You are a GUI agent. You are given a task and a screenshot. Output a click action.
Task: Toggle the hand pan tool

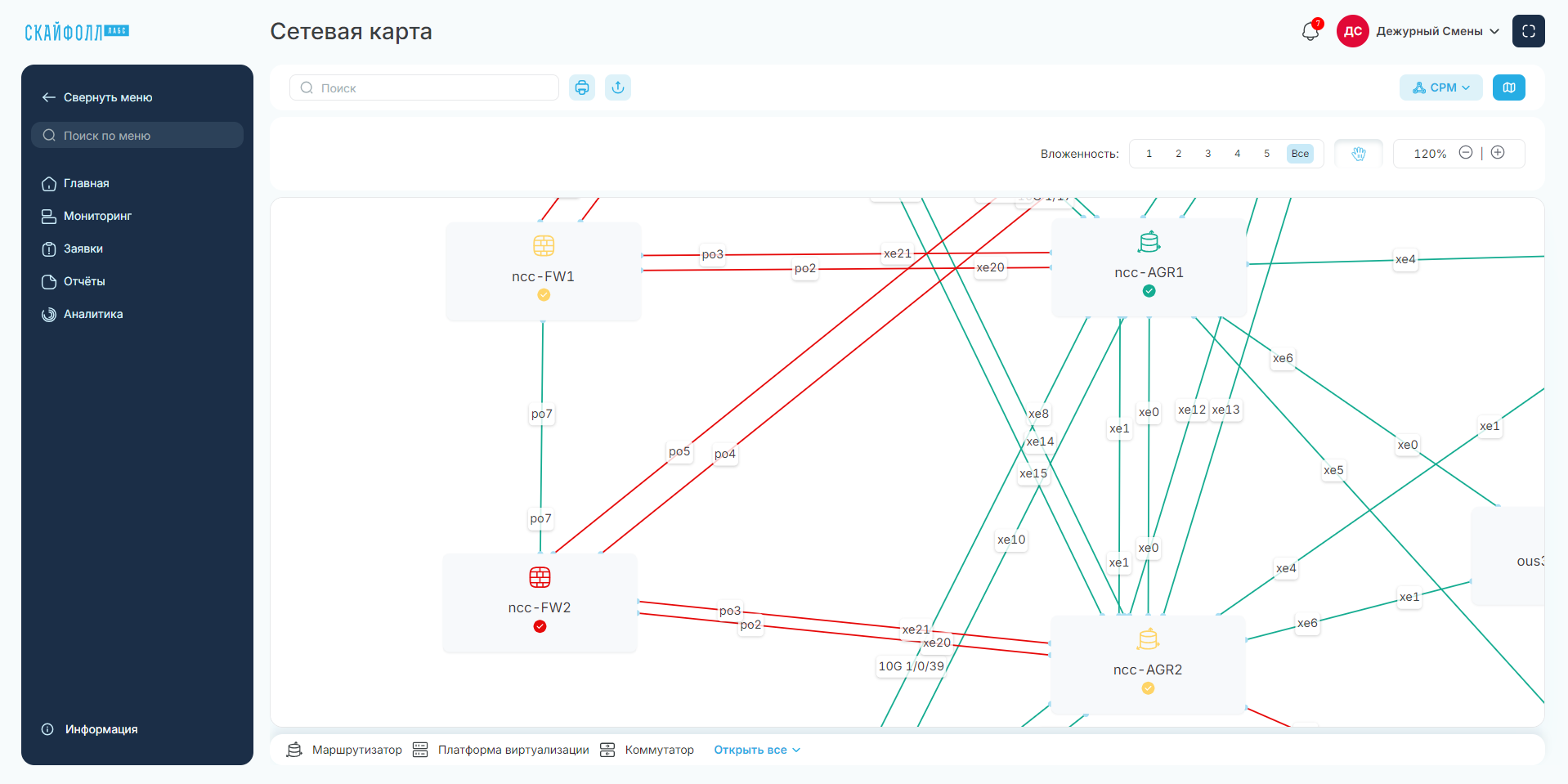tap(1358, 154)
